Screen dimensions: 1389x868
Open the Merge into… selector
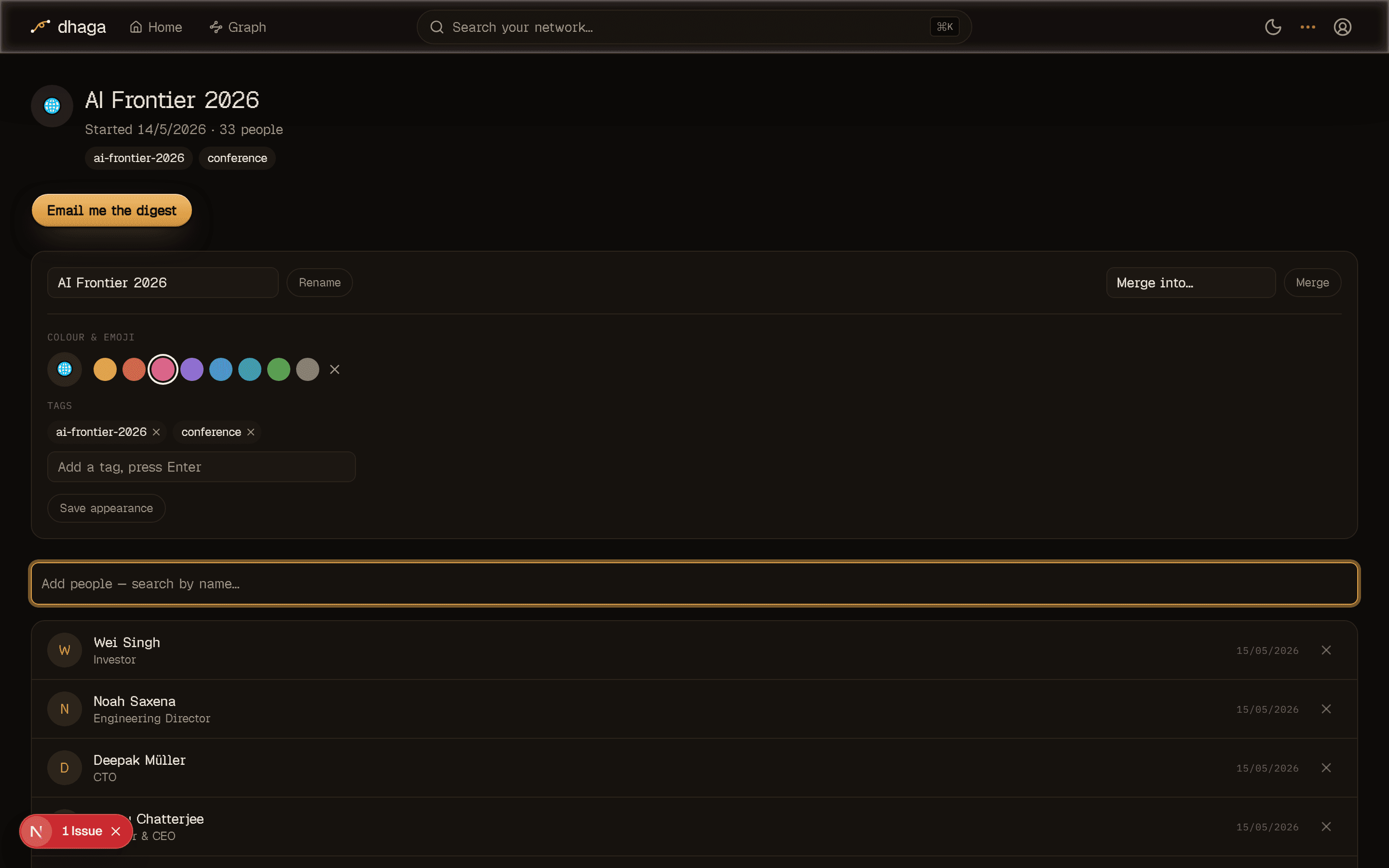pos(1190,283)
